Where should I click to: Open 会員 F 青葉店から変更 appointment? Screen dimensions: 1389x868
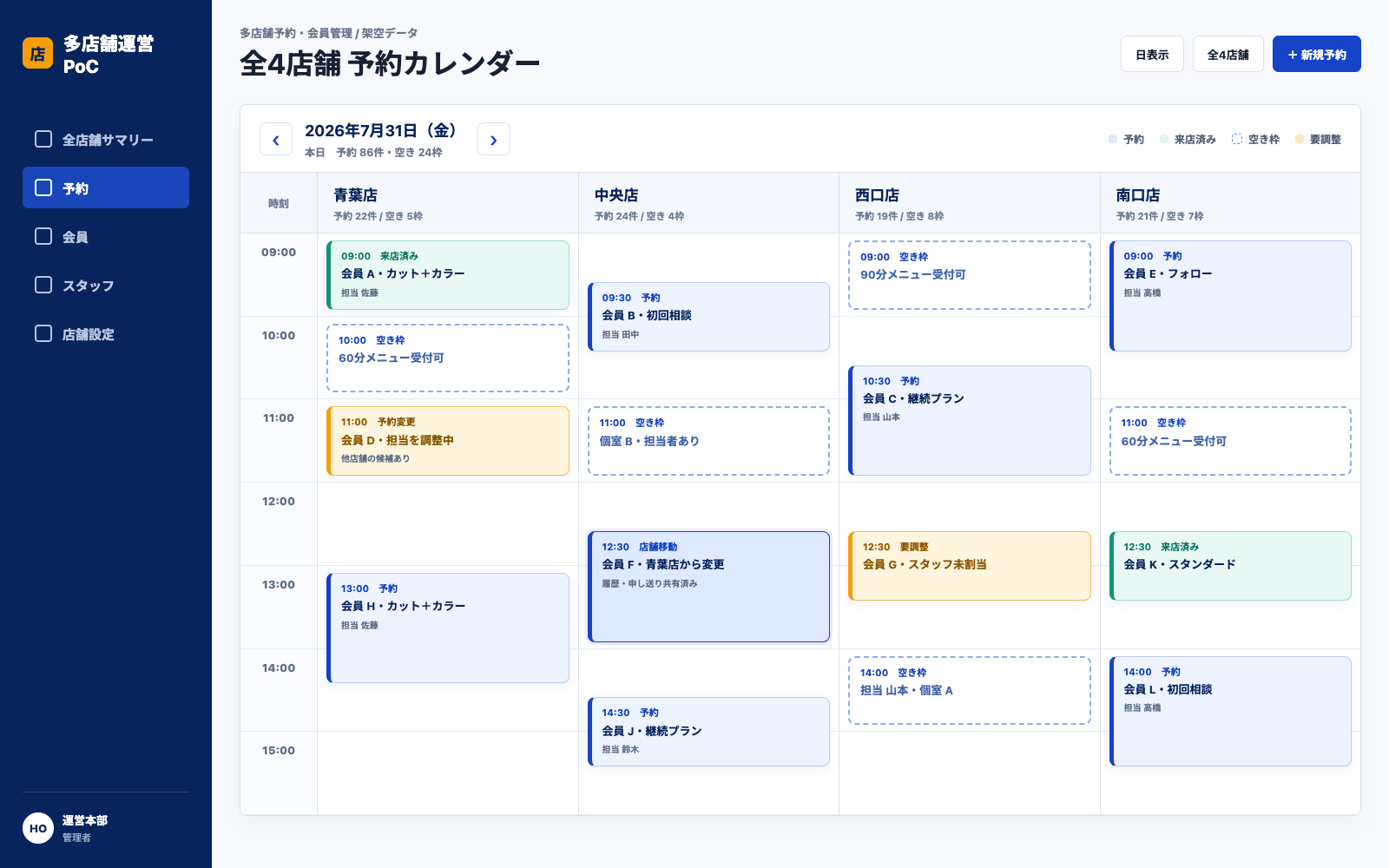(x=708, y=587)
